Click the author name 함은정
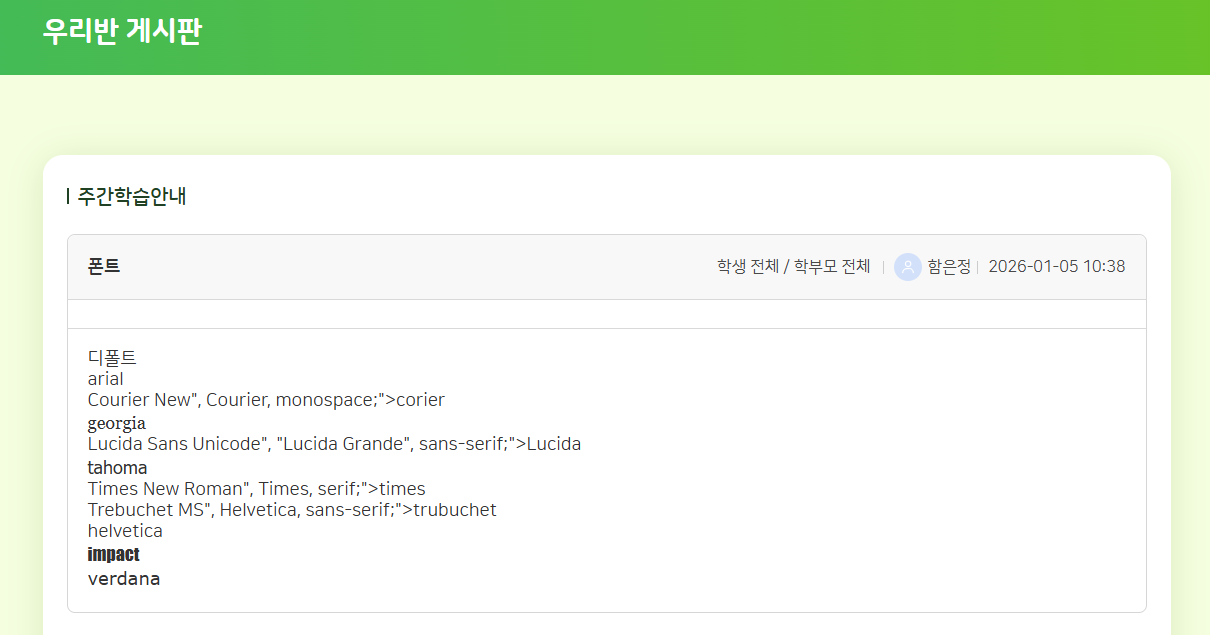Screen dimensions: 1210x635 point(949,267)
